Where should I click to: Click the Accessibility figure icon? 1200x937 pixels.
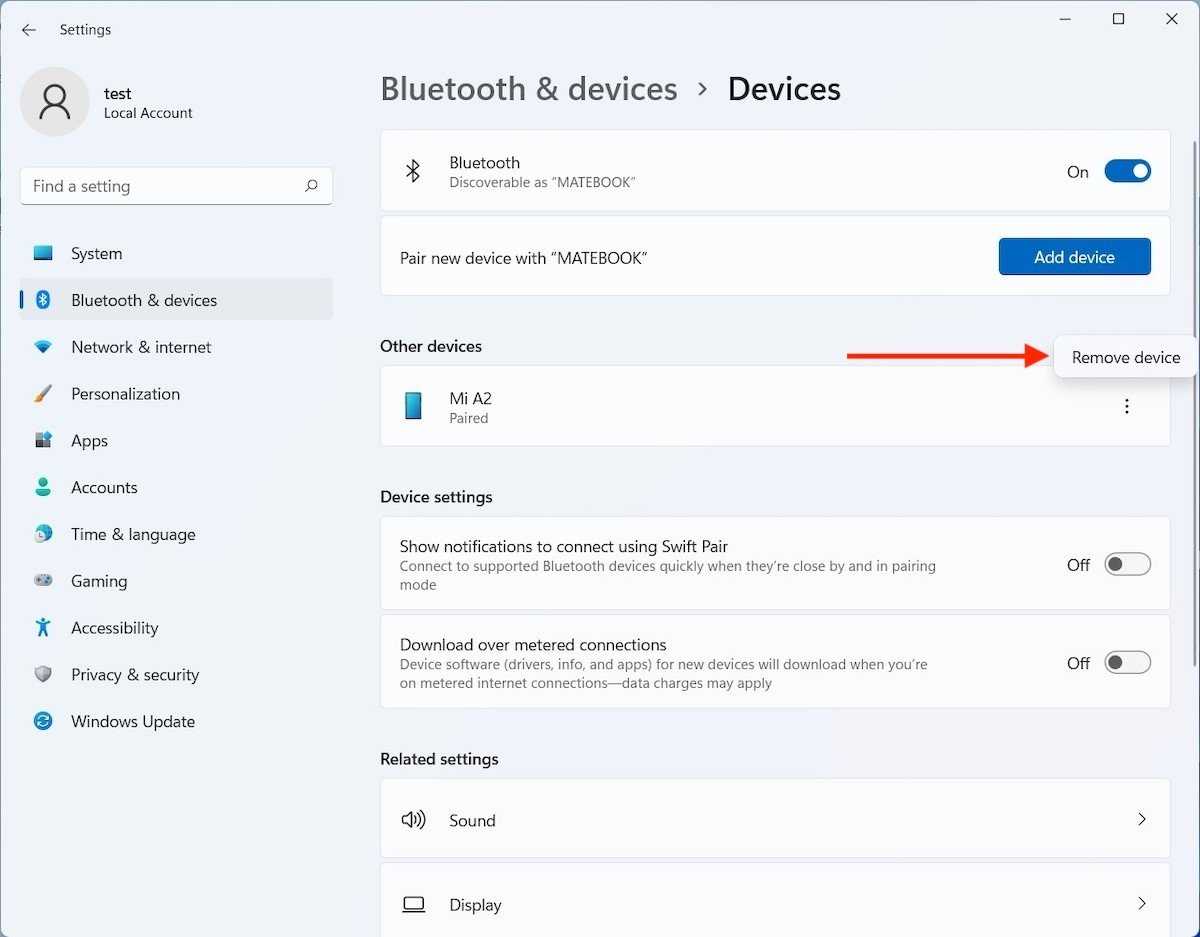pyautogui.click(x=43, y=628)
